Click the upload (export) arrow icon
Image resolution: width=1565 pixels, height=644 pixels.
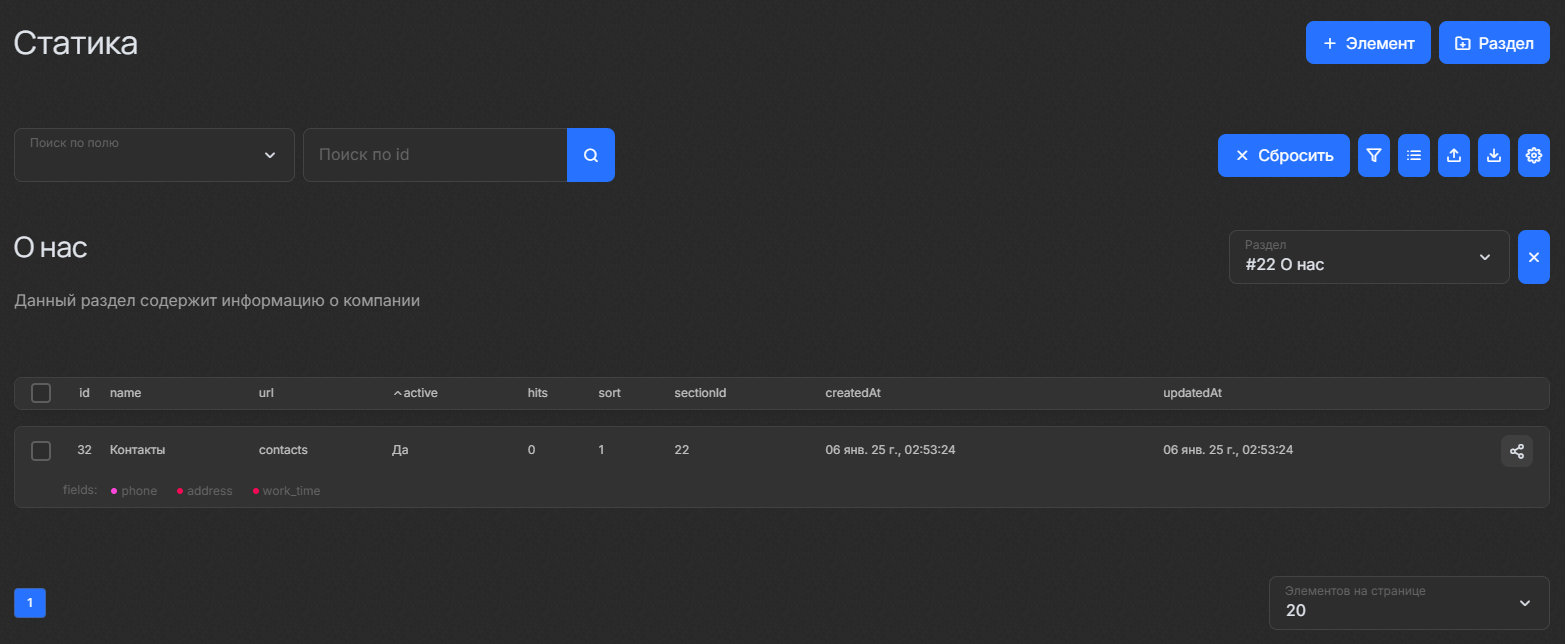pos(1454,156)
